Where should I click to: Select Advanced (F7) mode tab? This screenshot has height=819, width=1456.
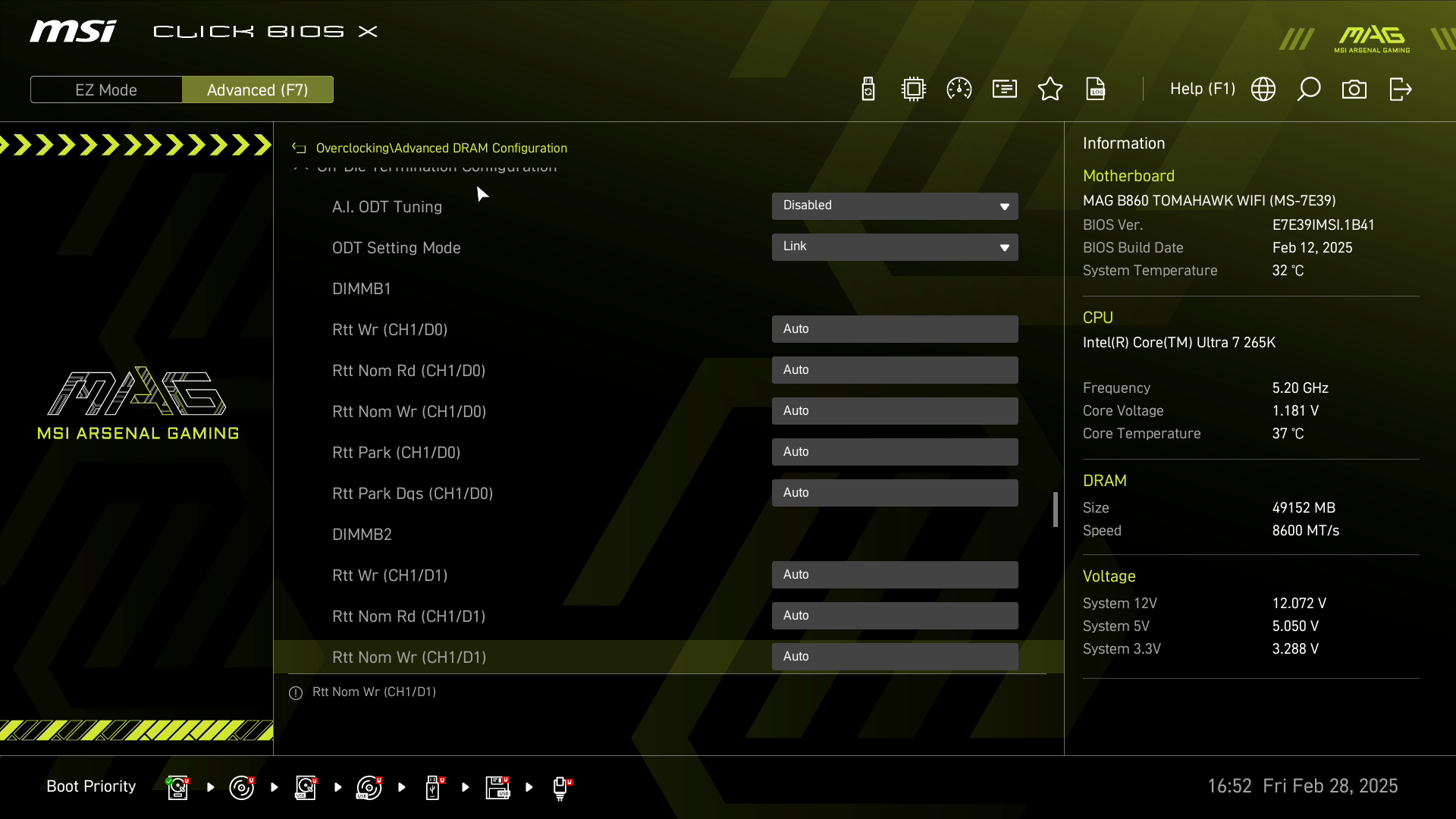click(x=258, y=89)
